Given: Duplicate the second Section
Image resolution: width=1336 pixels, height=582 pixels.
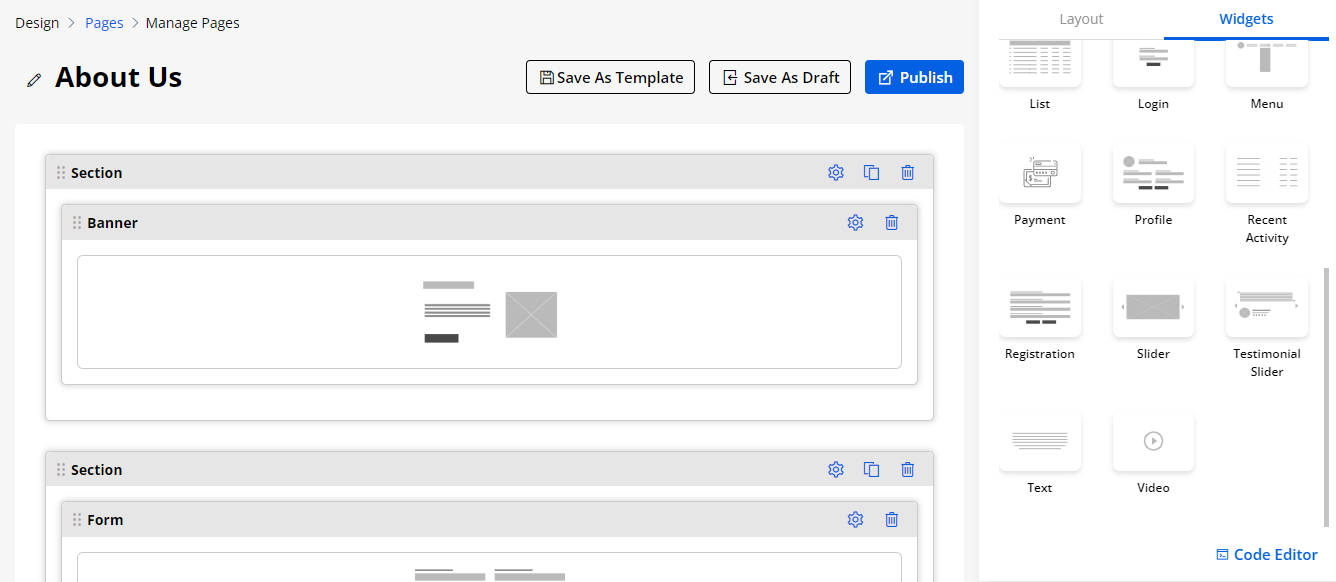Looking at the screenshot, I should (872, 470).
